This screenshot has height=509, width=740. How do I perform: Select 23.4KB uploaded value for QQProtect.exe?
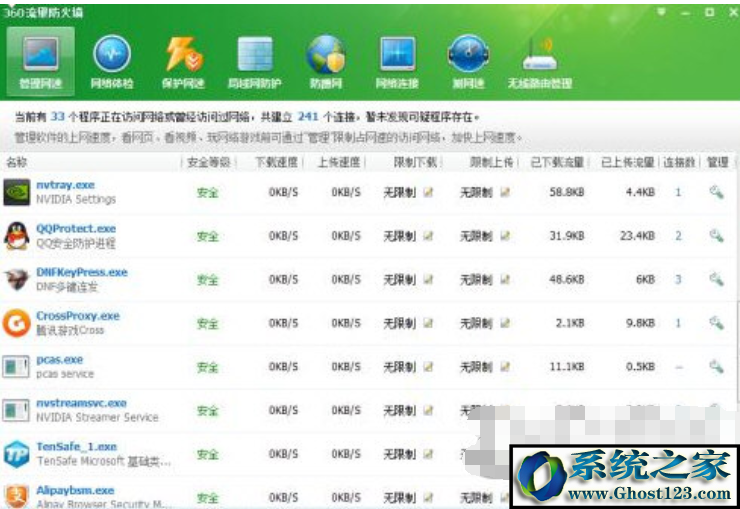(x=637, y=235)
